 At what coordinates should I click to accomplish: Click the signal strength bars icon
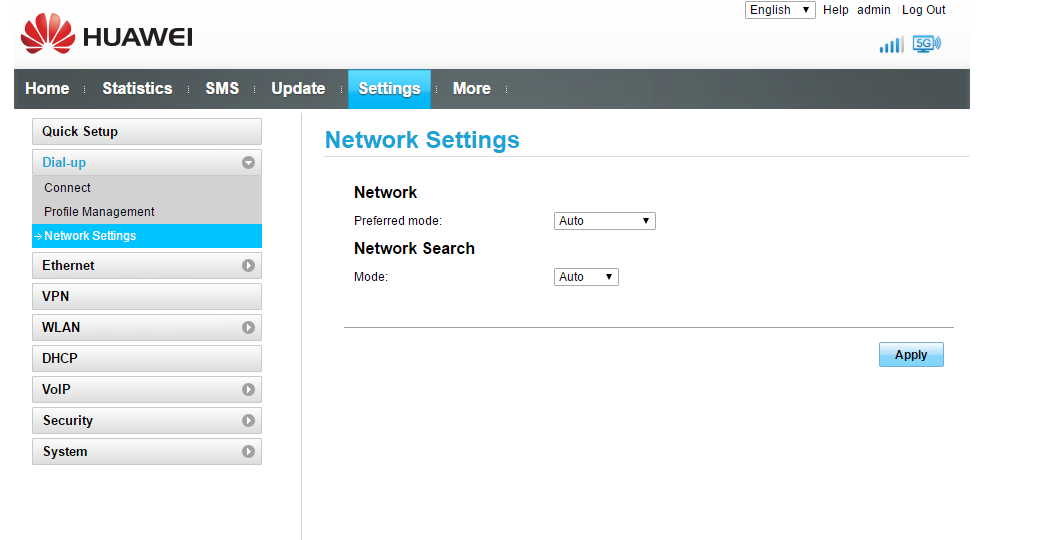click(890, 45)
